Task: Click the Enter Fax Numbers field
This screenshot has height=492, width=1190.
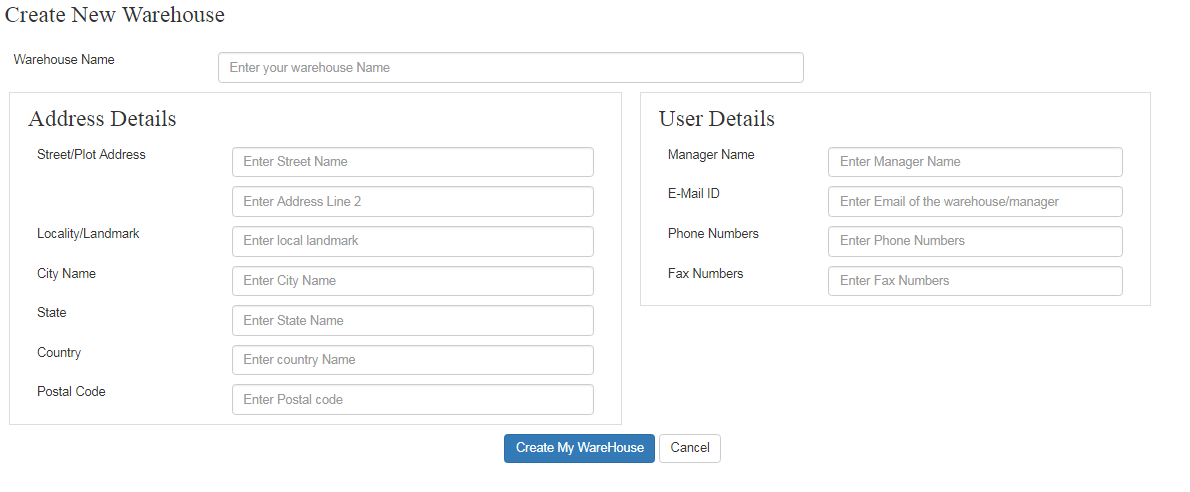Action: point(974,281)
